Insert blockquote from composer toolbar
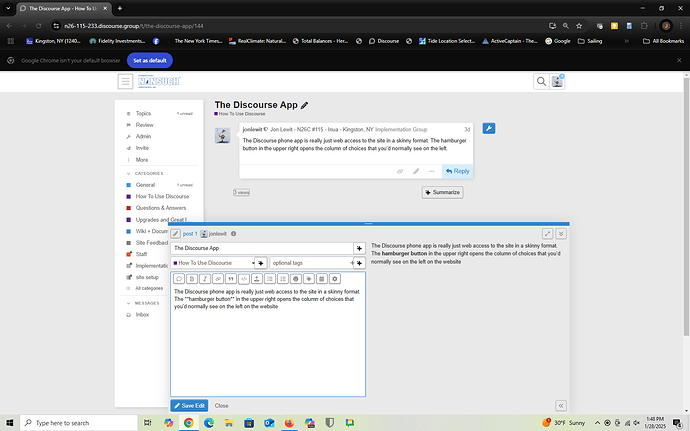Viewport: 690px width, 431px height. (231, 279)
